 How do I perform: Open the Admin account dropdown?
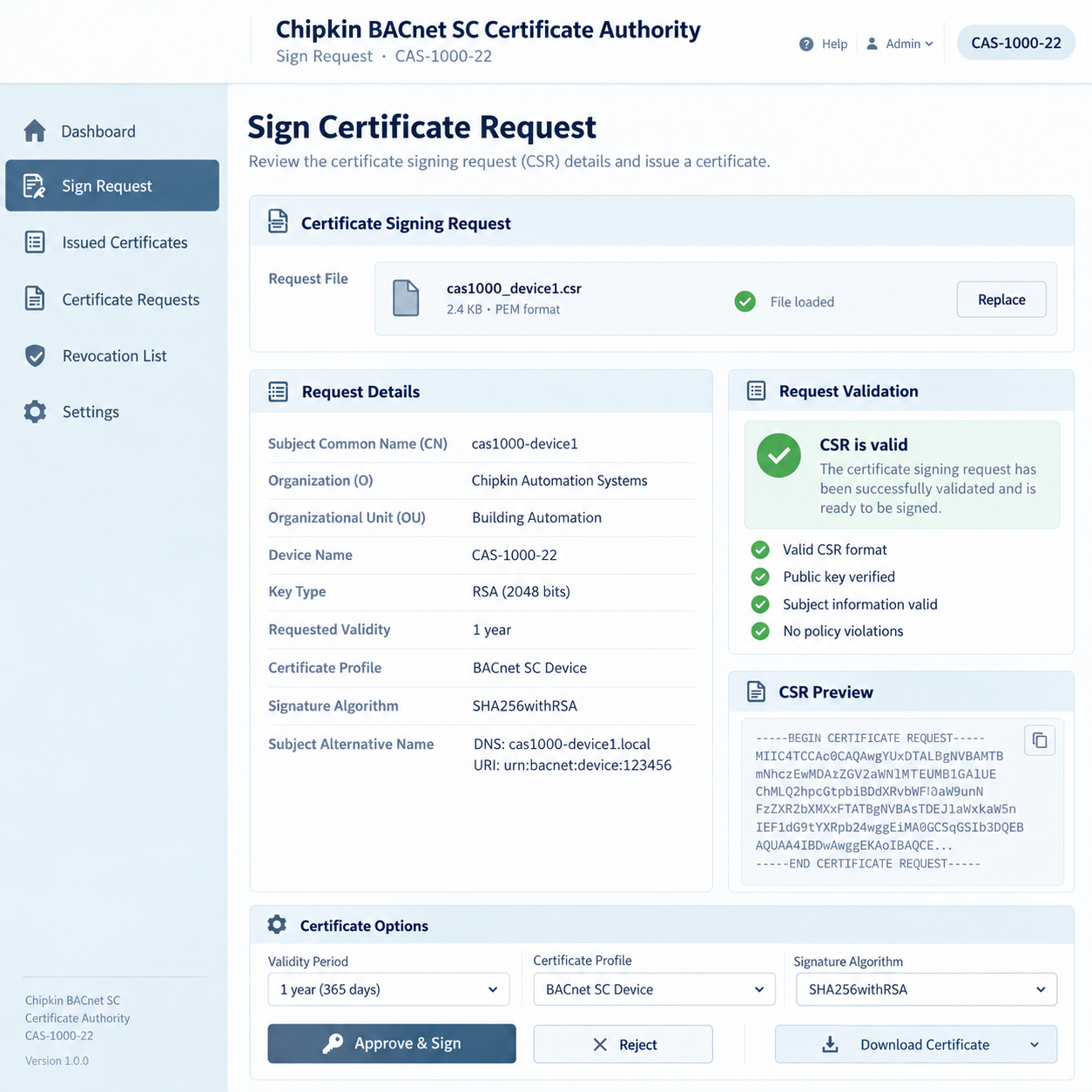[x=900, y=44]
